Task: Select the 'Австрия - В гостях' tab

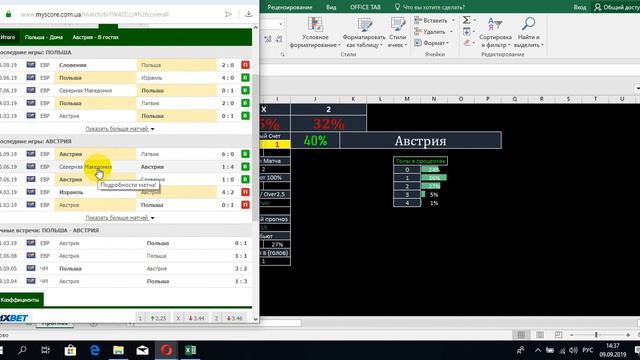Action: click(96, 37)
